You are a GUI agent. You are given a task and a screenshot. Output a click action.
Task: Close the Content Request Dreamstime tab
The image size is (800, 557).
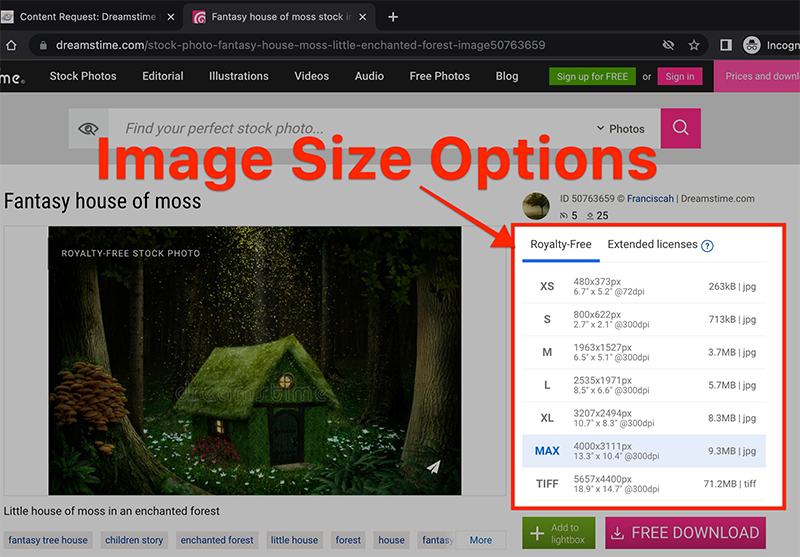pos(171,17)
